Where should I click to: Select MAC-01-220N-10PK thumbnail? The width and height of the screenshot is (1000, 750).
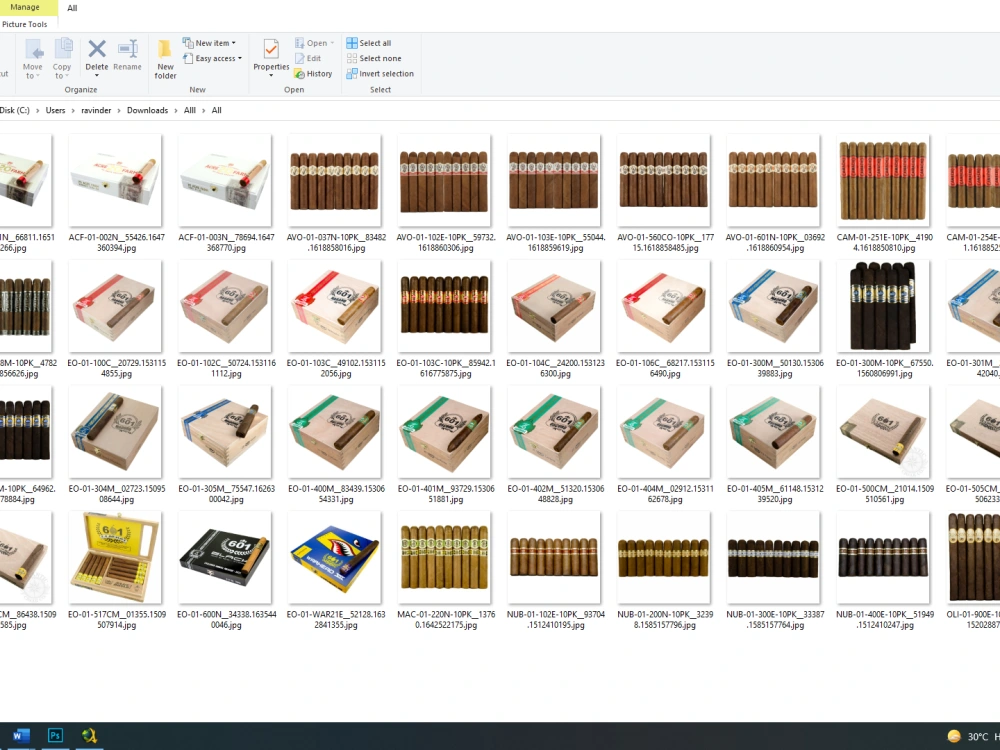click(445, 557)
